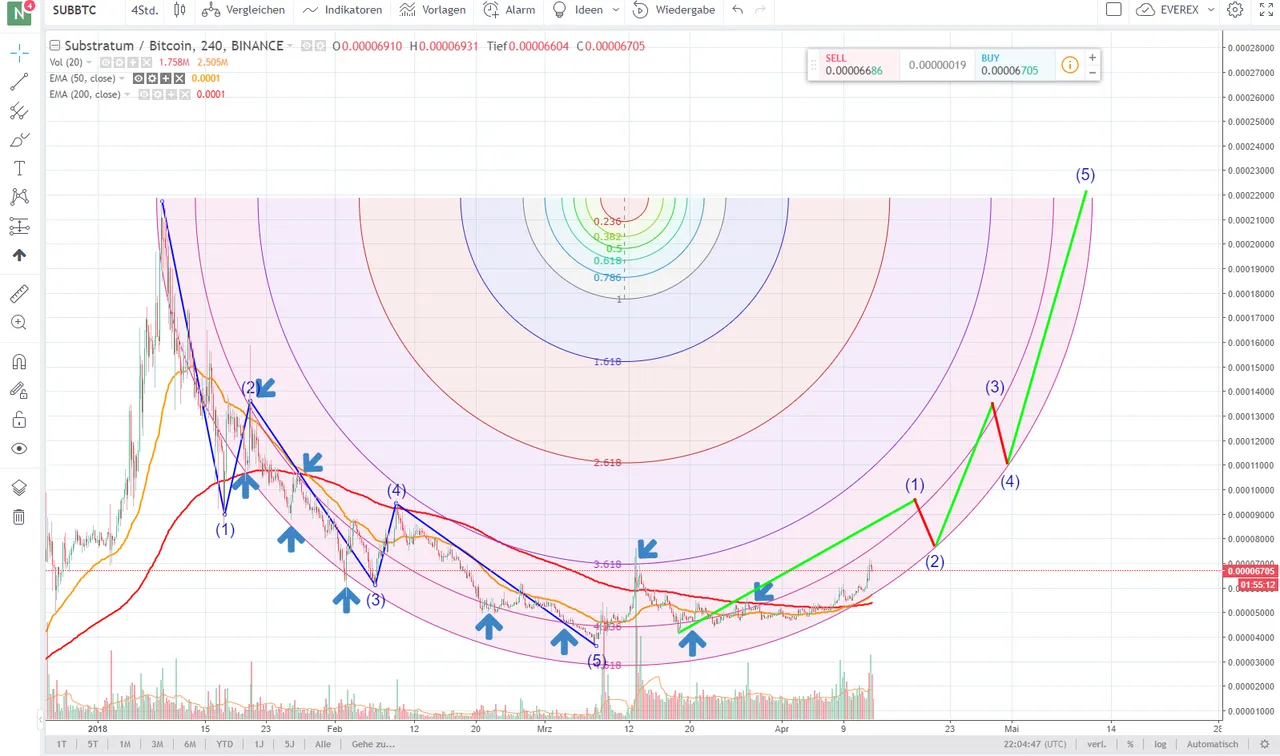Toggle percent scale mode
The width and height of the screenshot is (1280, 756).
click(1130, 744)
